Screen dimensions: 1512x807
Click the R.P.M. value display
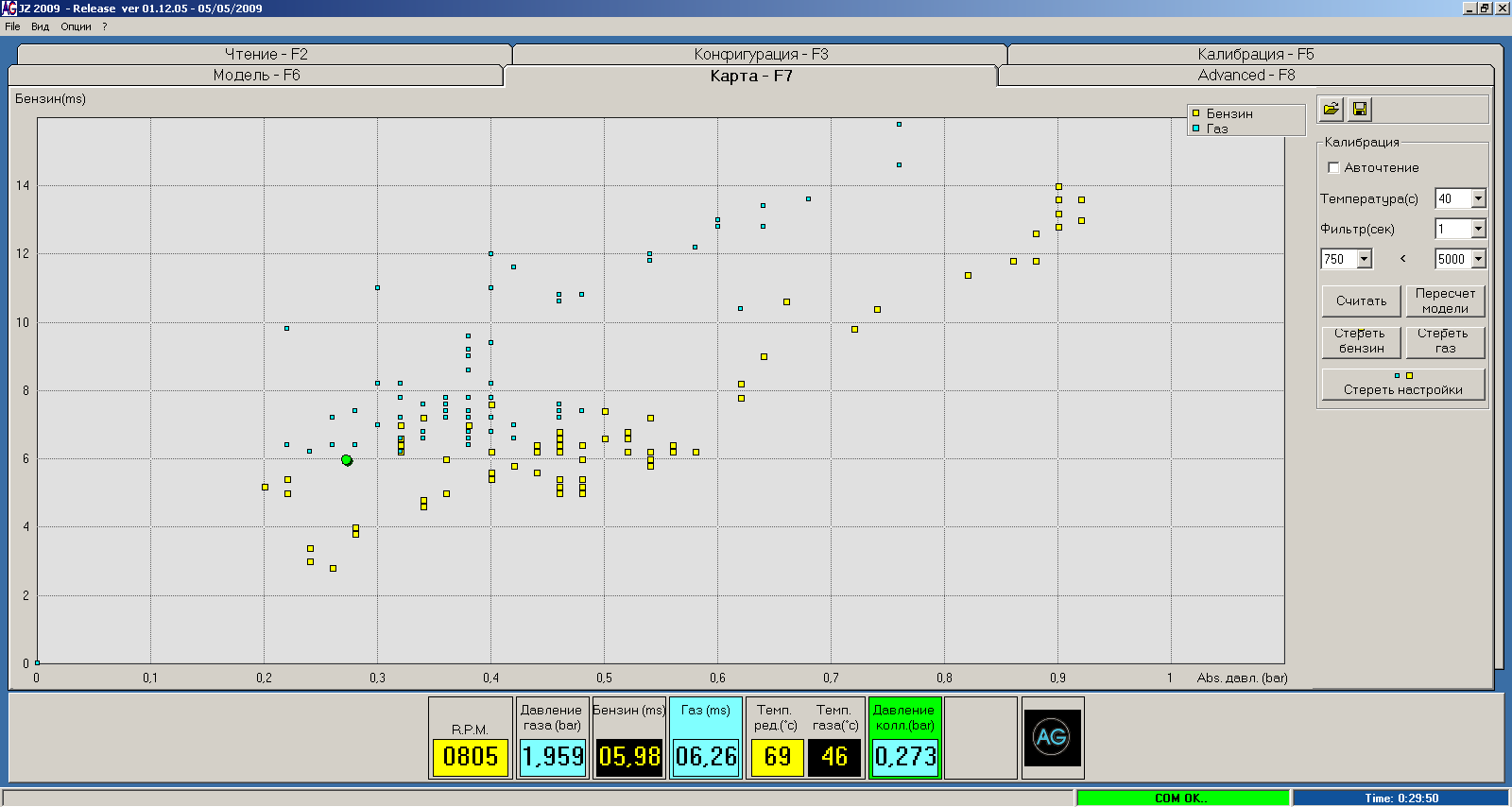[470, 756]
